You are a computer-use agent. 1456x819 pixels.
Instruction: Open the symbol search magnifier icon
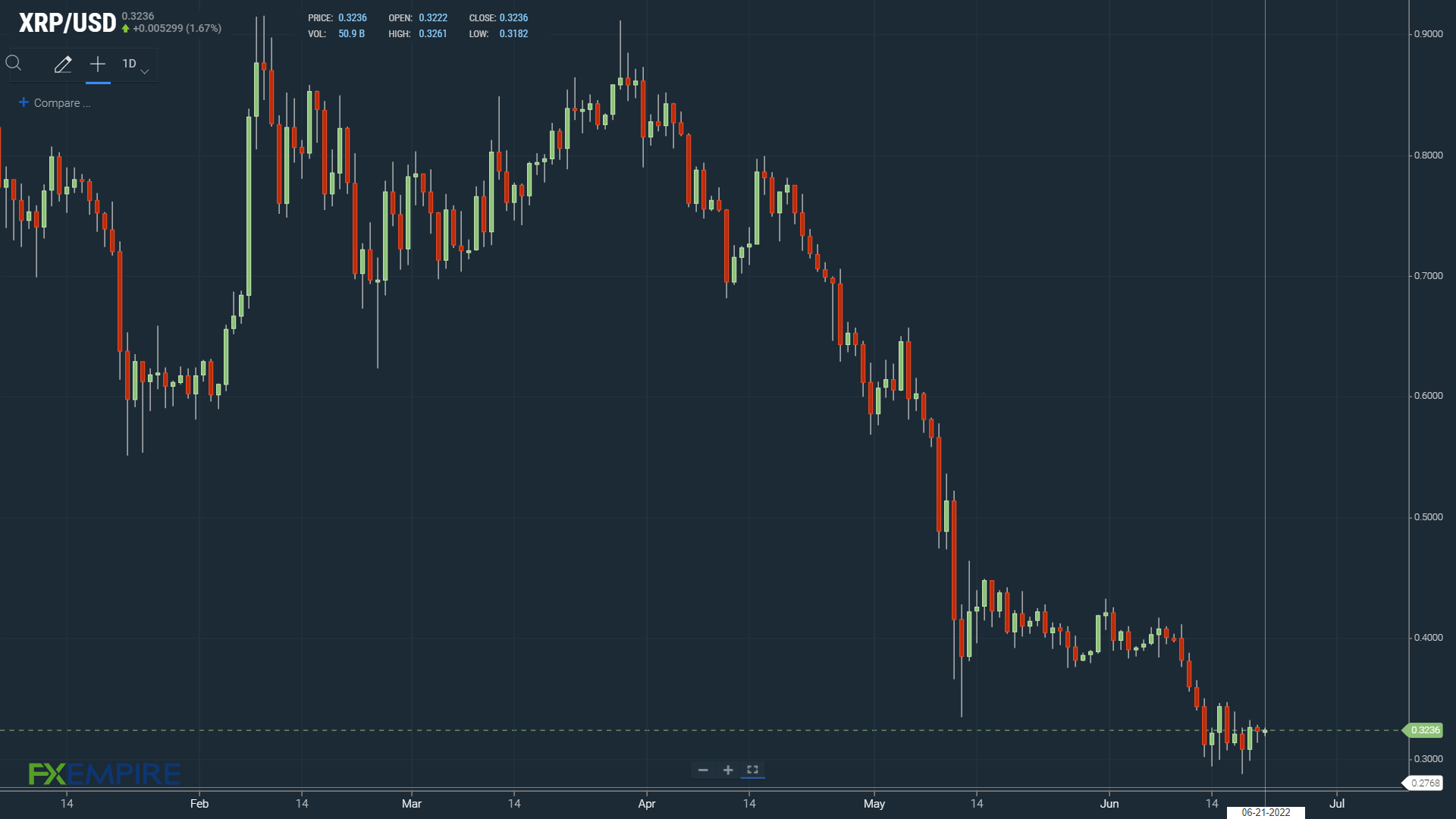14,64
